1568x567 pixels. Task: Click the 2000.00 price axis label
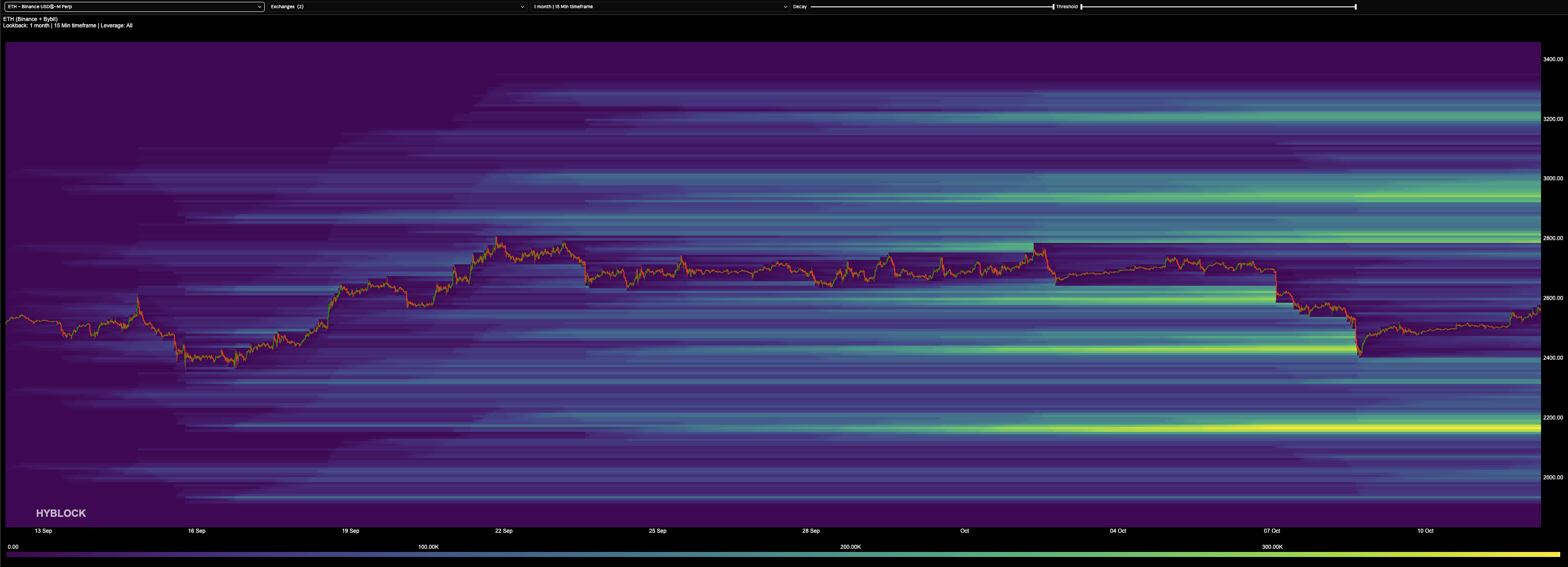tap(1553, 478)
